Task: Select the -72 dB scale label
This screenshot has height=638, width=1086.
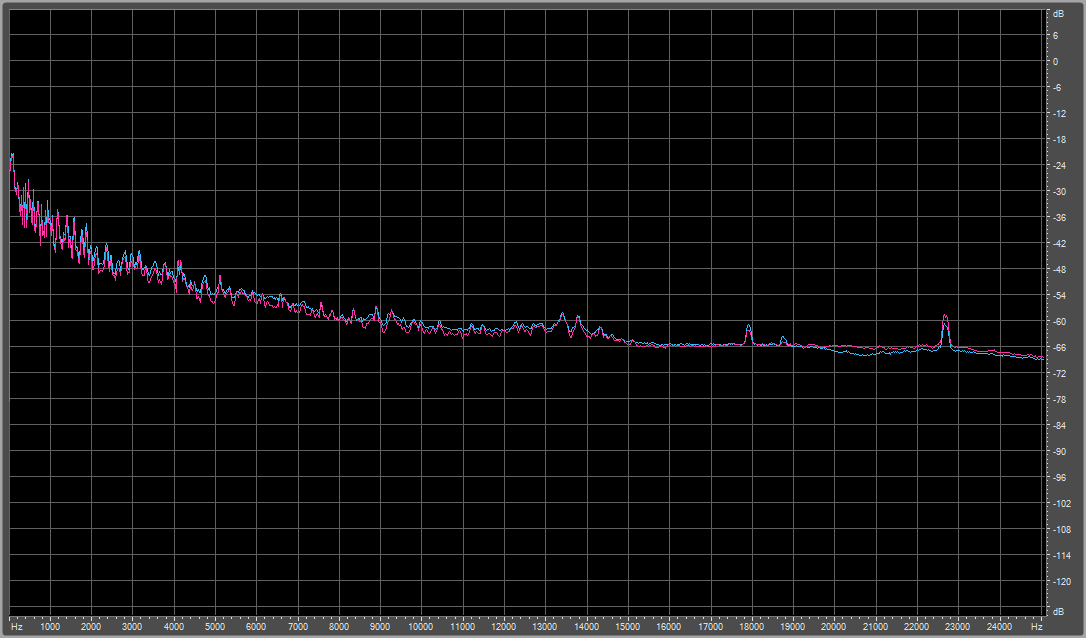Action: pos(1059,373)
